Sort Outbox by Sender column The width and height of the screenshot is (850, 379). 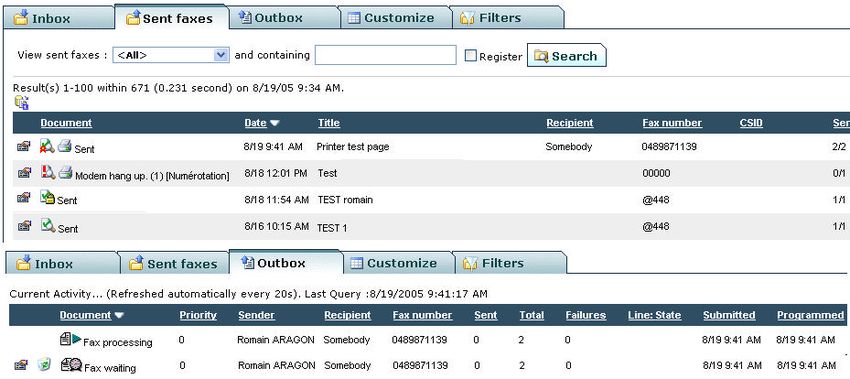(x=256, y=315)
